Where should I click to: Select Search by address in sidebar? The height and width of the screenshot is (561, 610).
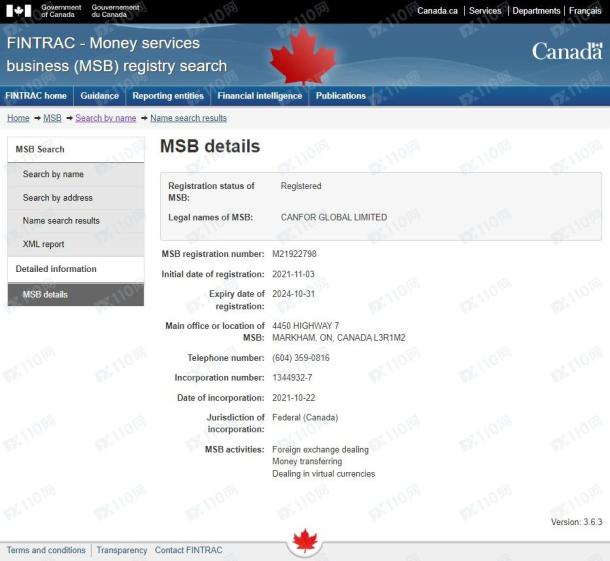pos(76,198)
